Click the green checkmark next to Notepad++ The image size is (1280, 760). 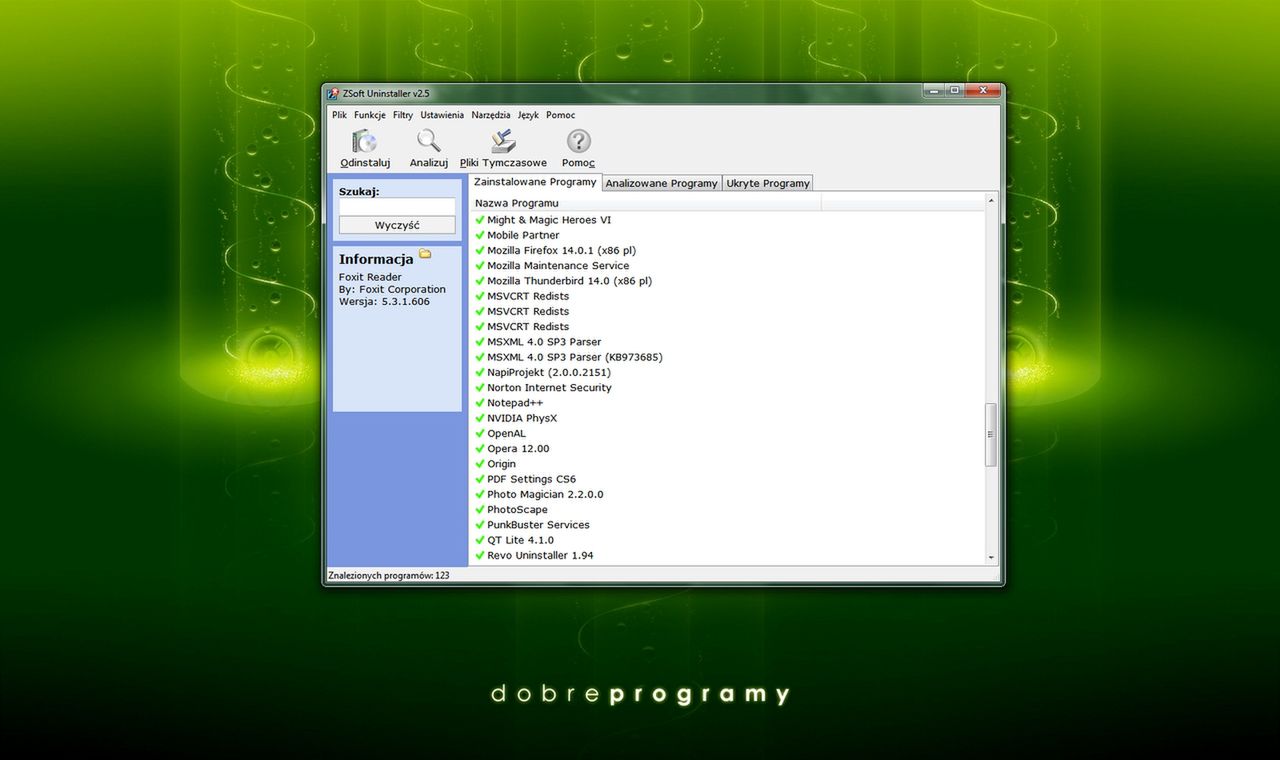(x=479, y=402)
